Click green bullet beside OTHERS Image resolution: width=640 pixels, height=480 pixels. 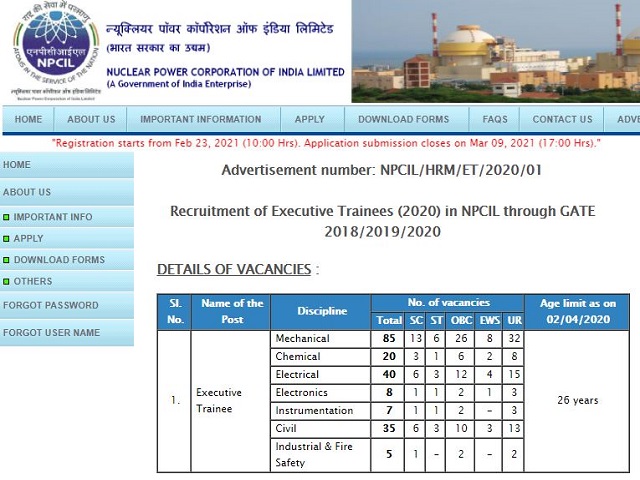[x=6, y=282]
